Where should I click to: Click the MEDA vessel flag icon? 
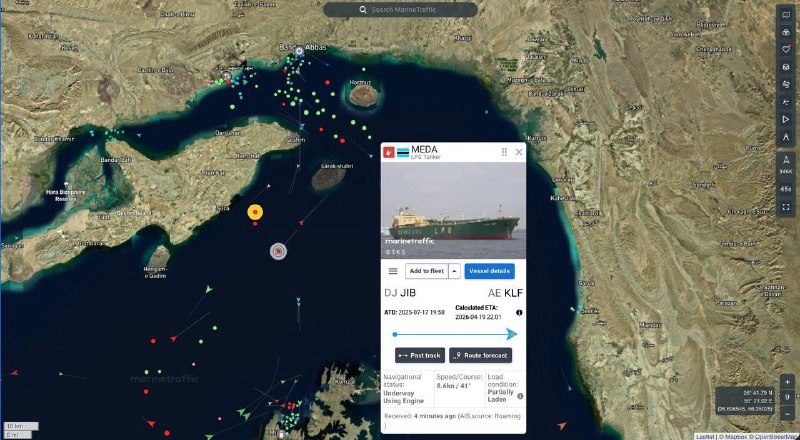(403, 152)
